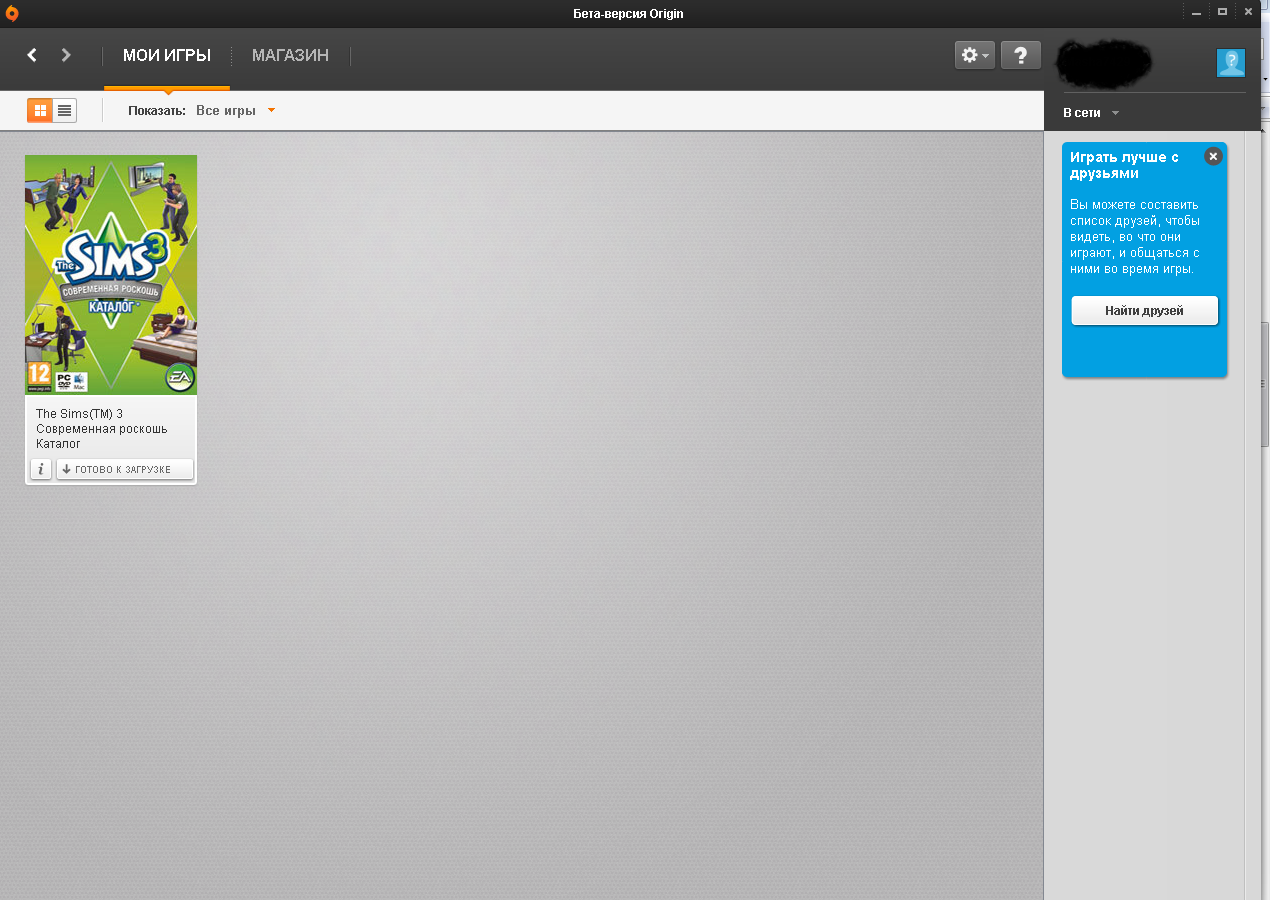1280x900 pixels.
Task: Click the user avatar picture
Action: (1231, 63)
